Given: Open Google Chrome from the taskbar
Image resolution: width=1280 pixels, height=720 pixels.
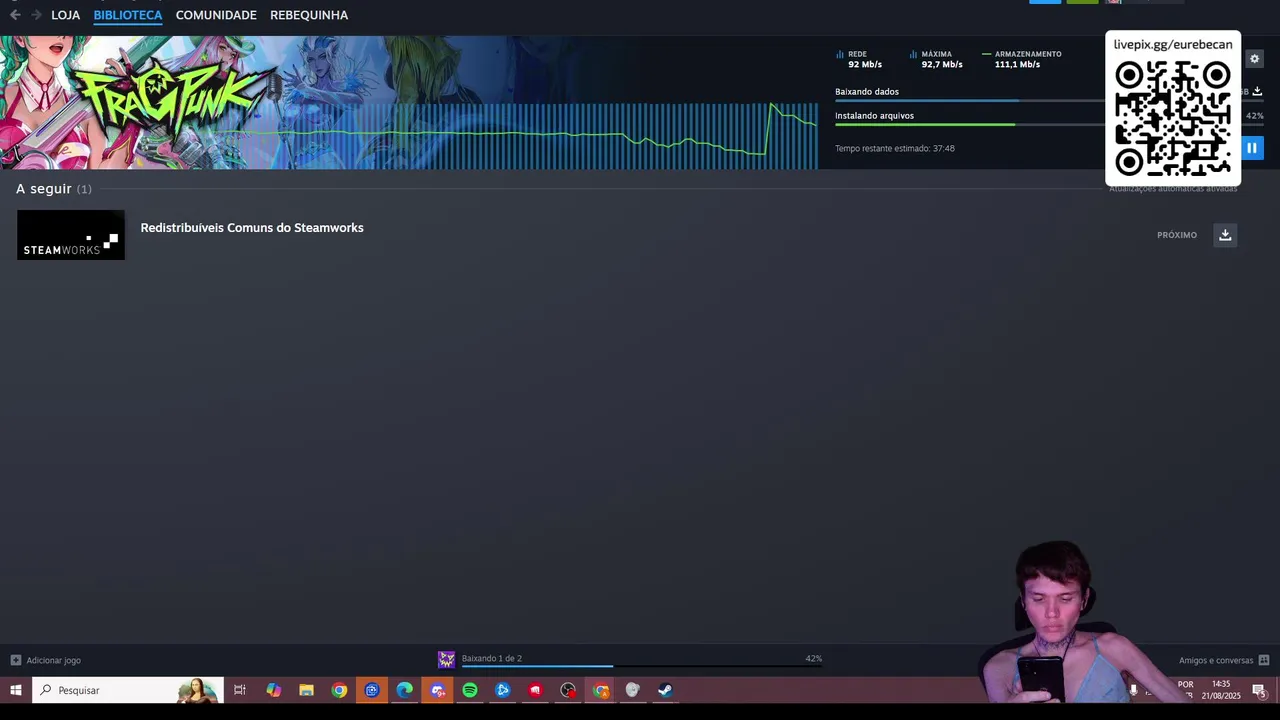Looking at the screenshot, I should pos(339,690).
